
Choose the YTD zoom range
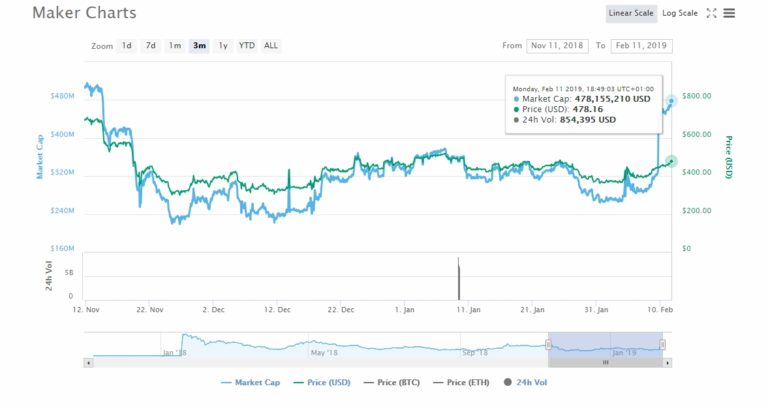(x=247, y=46)
